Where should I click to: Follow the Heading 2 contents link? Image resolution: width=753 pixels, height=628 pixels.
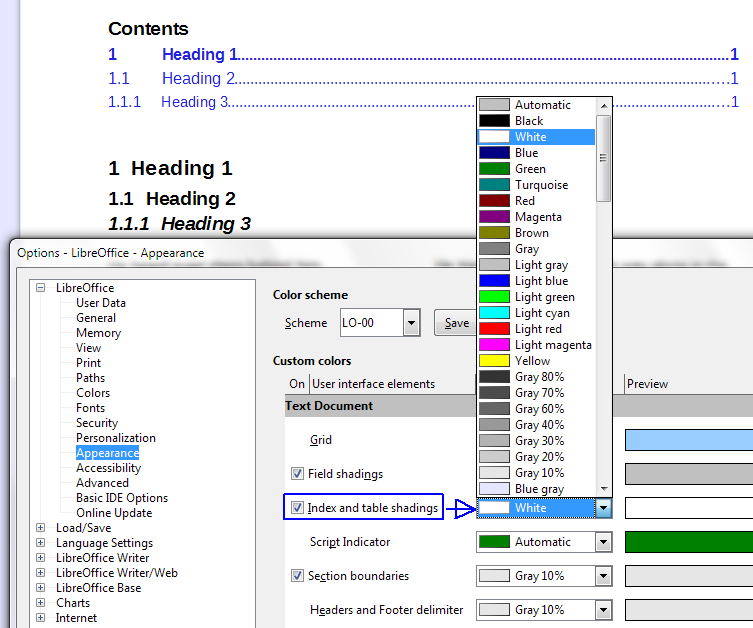(x=198, y=78)
